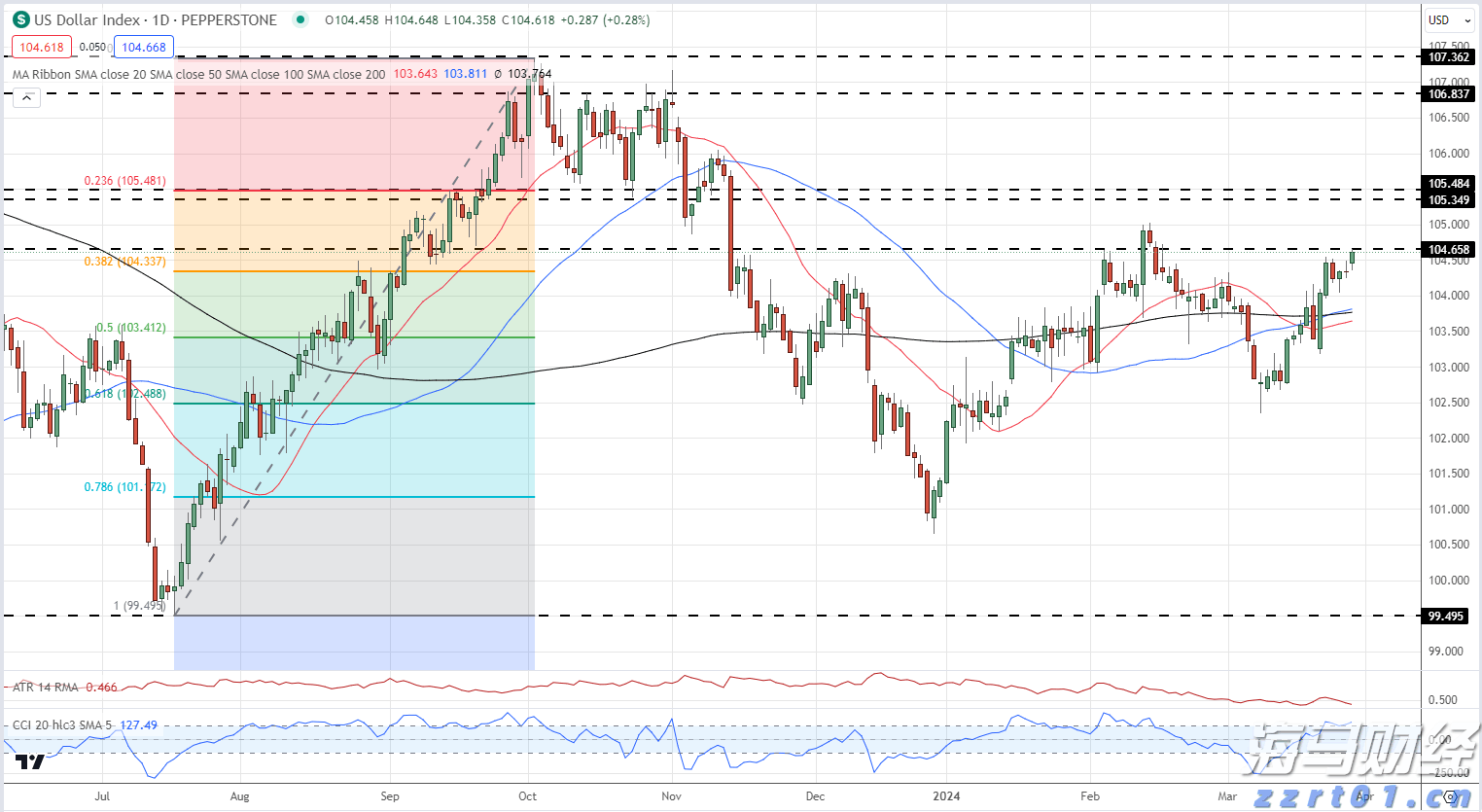Click the O104.458 open value in header
Viewport: 1482px width, 812px height.
352,19
